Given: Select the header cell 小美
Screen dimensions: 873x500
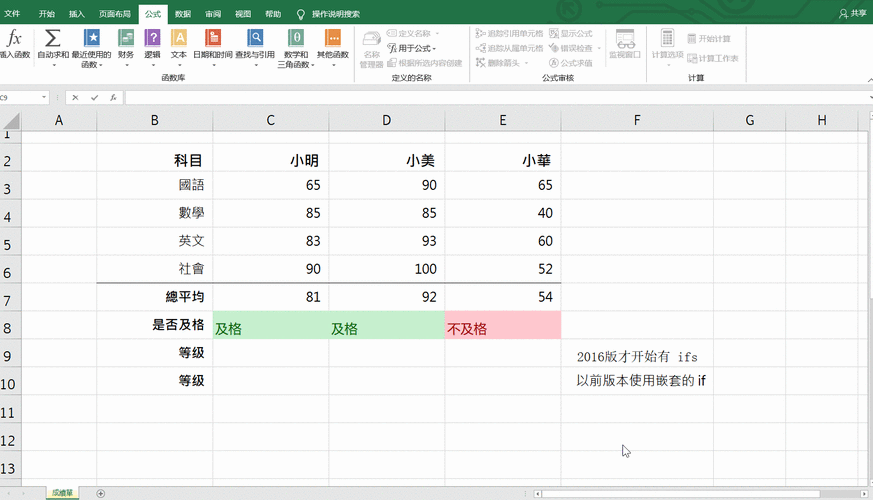Looking at the screenshot, I should 386,158.
